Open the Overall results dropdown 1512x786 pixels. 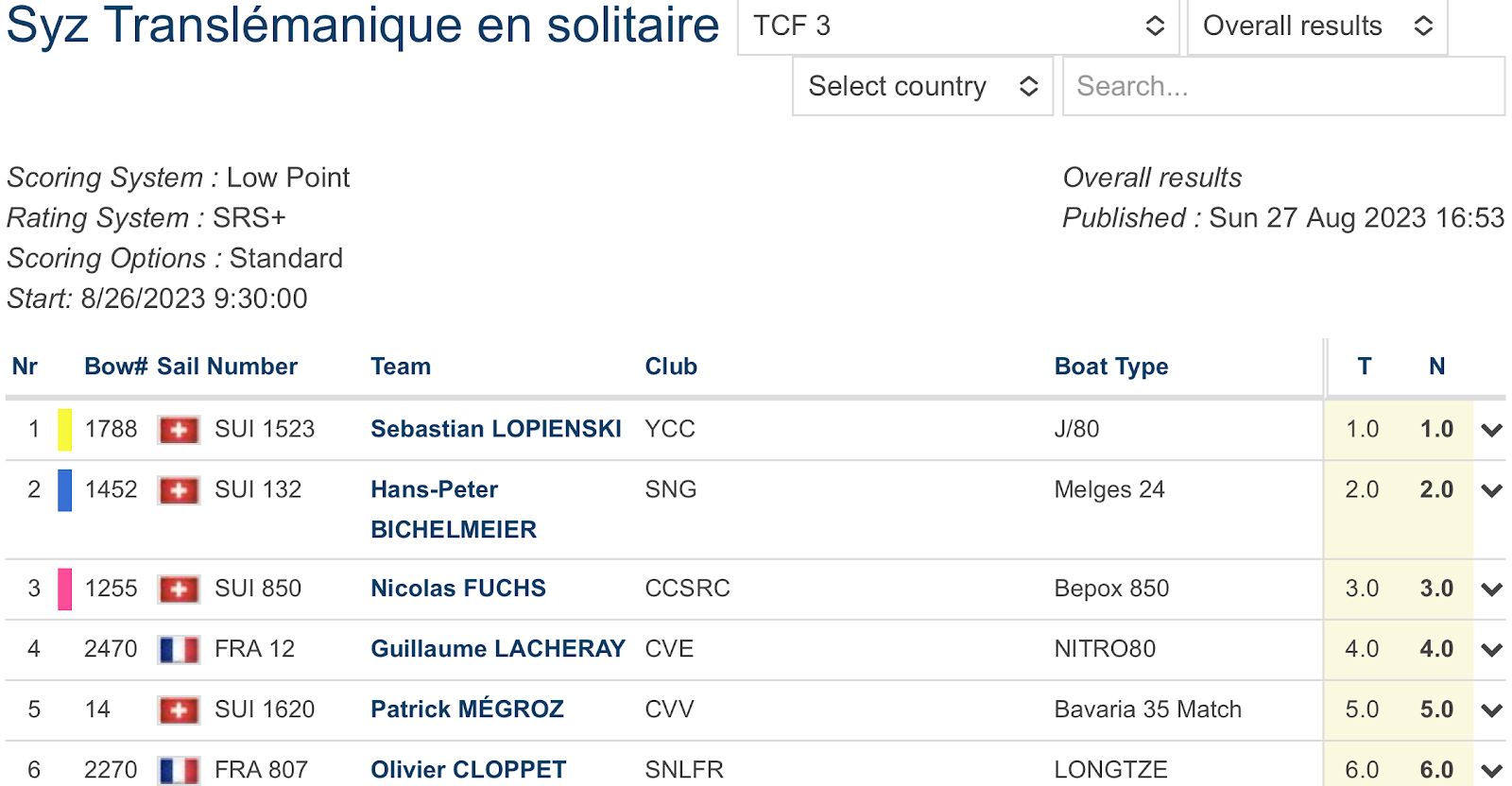click(1317, 26)
